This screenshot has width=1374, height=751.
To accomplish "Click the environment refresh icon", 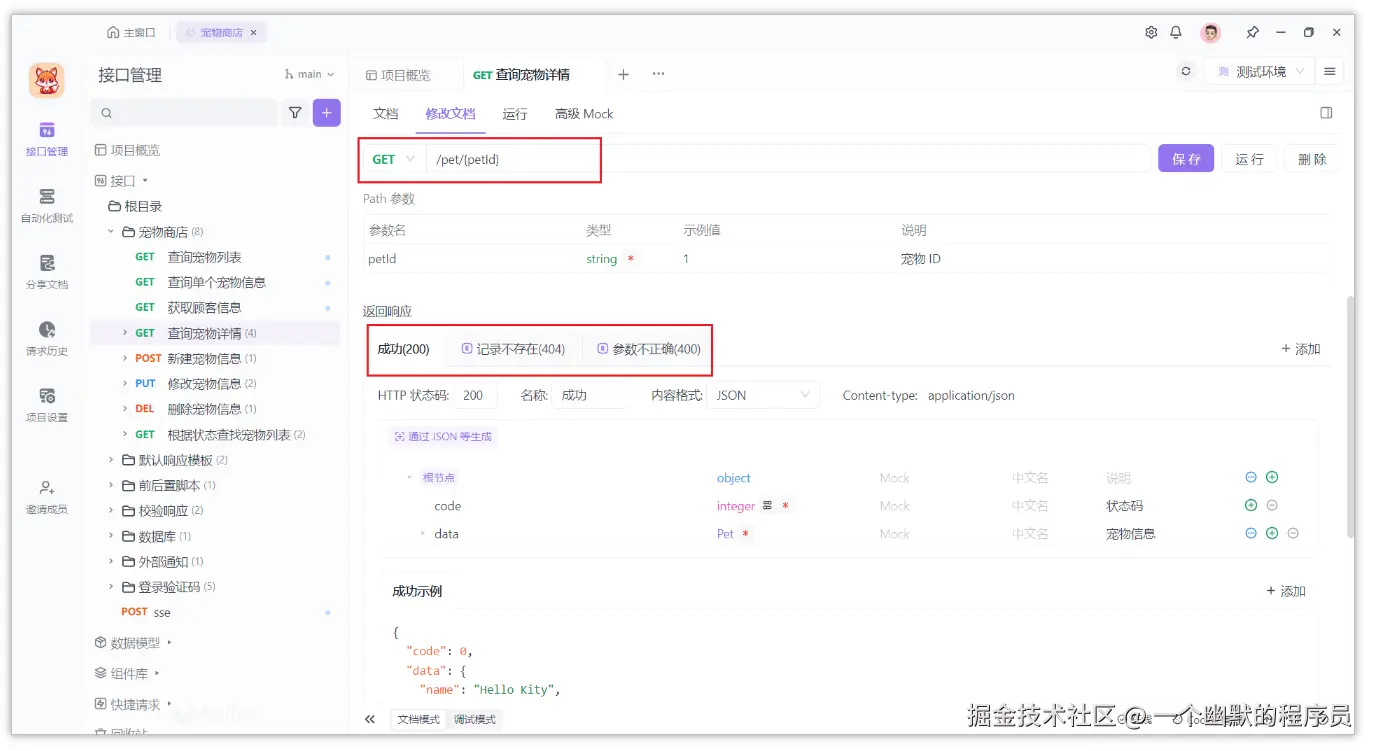I will tap(1185, 71).
